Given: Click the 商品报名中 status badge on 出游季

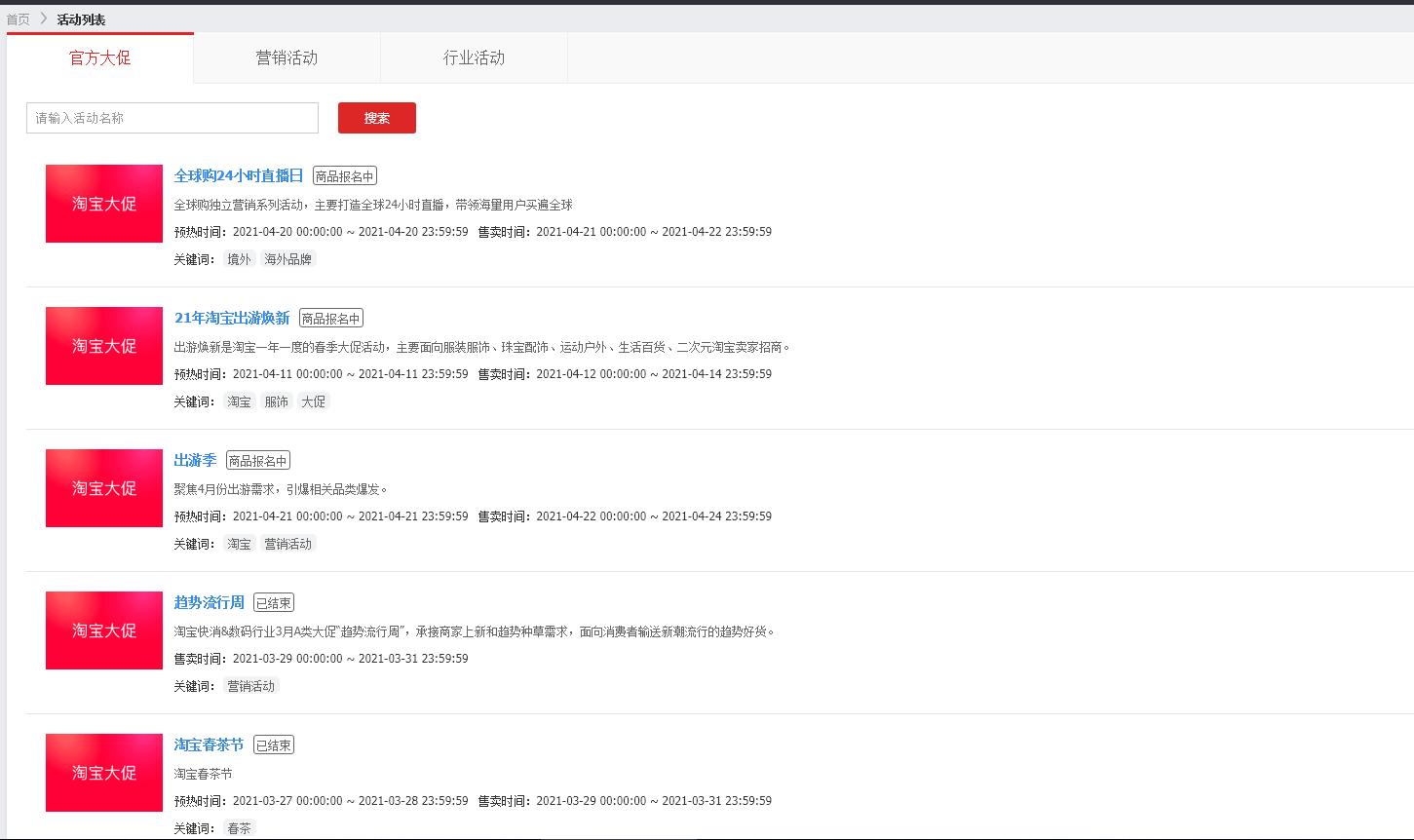Looking at the screenshot, I should pyautogui.click(x=257, y=459).
